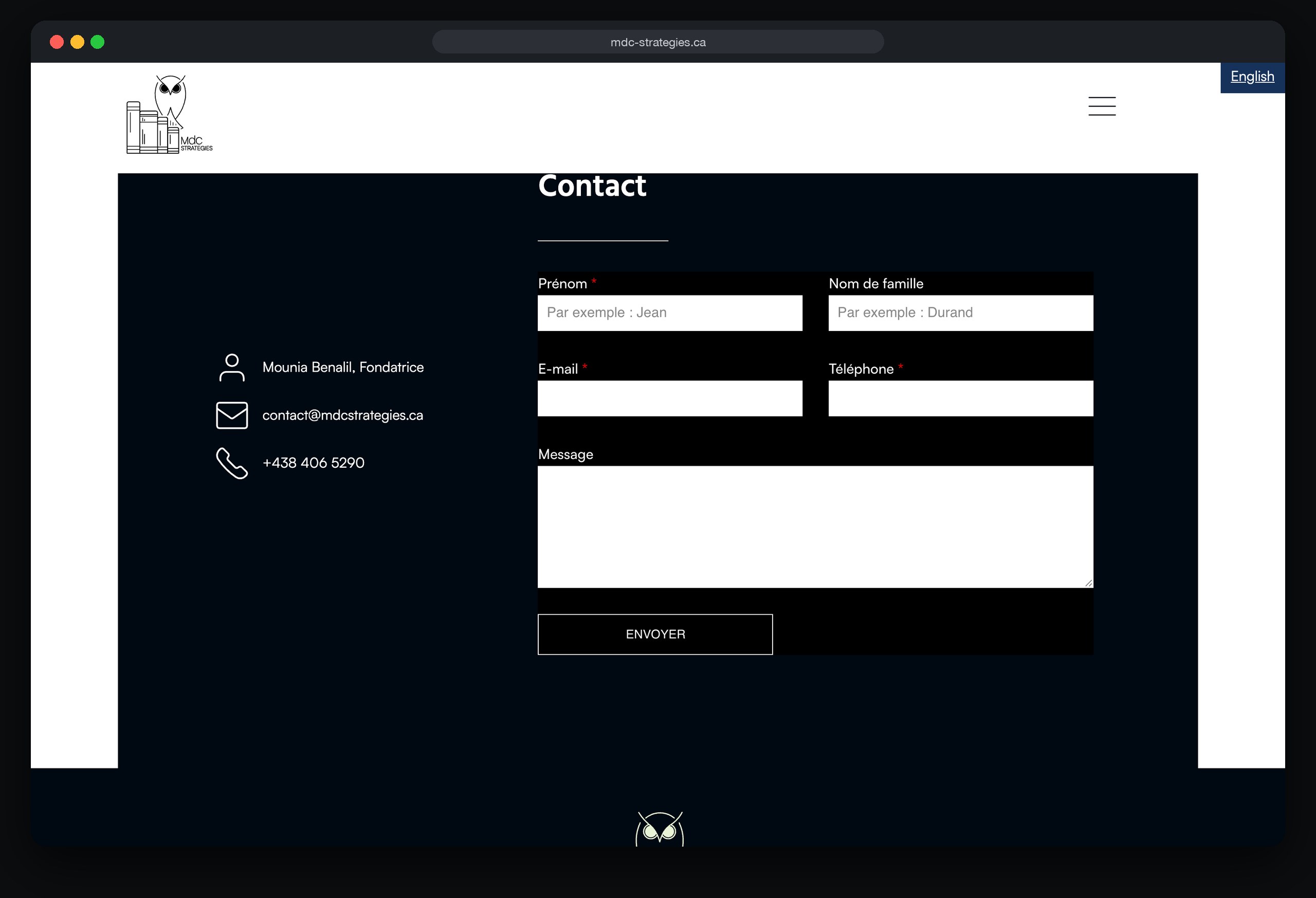The image size is (1316, 898).
Task: Click the red close window button
Action: (57, 42)
